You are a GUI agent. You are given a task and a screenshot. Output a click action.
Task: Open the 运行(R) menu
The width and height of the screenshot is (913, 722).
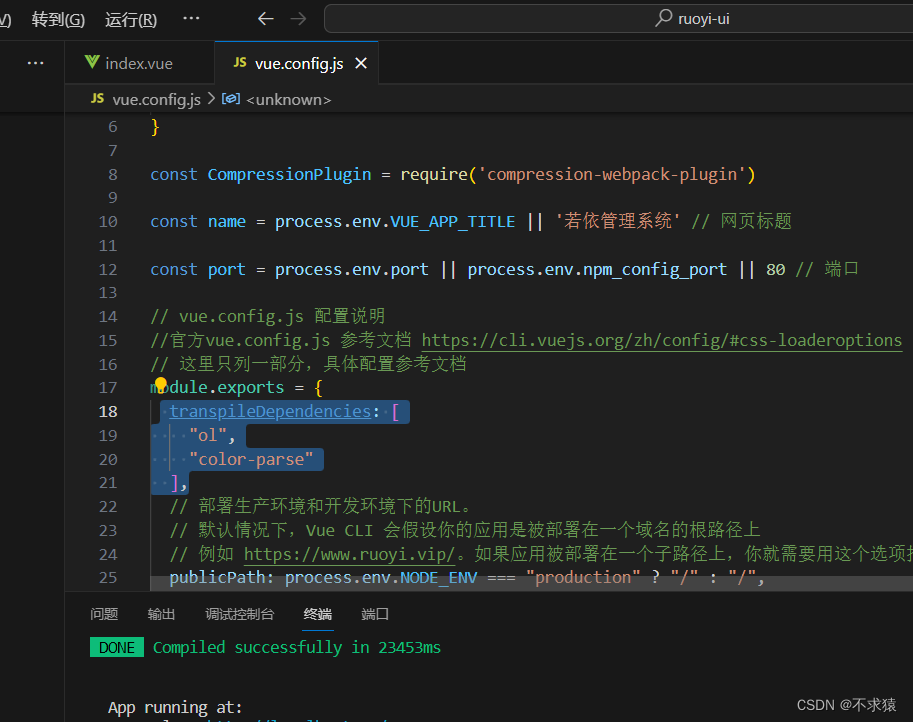click(131, 20)
